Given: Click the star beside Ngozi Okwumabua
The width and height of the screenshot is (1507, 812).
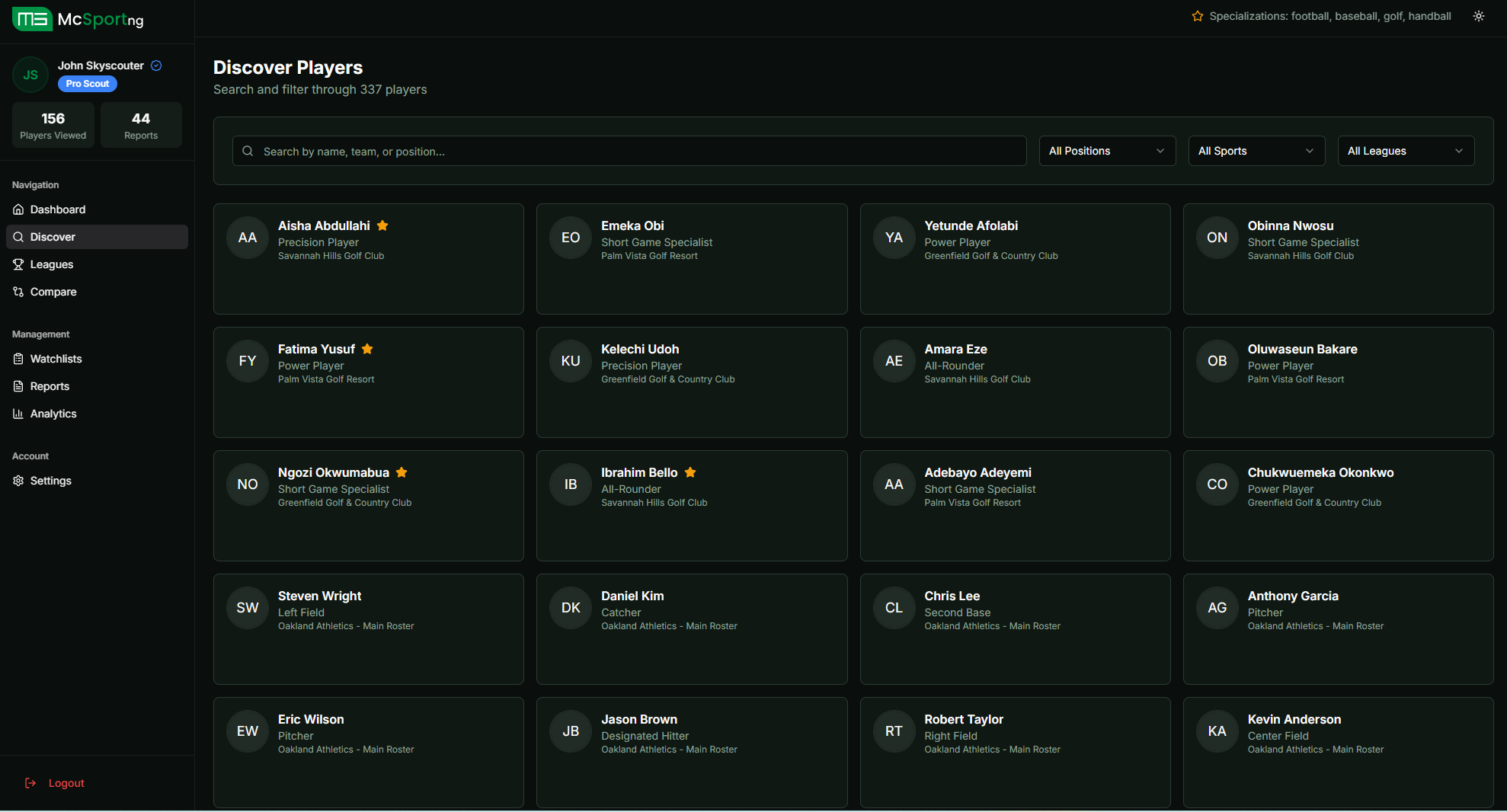Looking at the screenshot, I should [x=402, y=472].
